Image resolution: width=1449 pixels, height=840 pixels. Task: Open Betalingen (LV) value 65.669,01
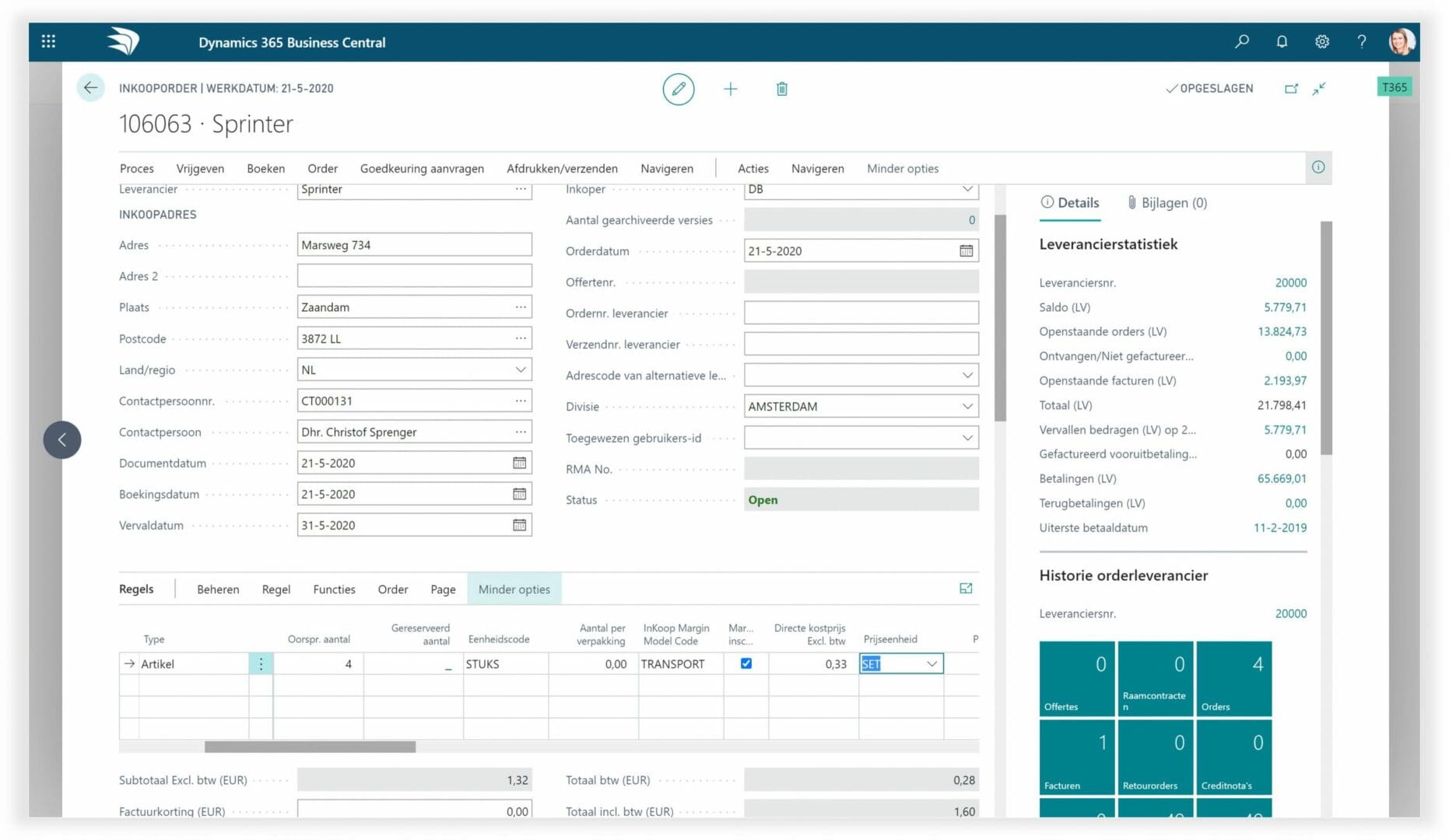[1282, 478]
